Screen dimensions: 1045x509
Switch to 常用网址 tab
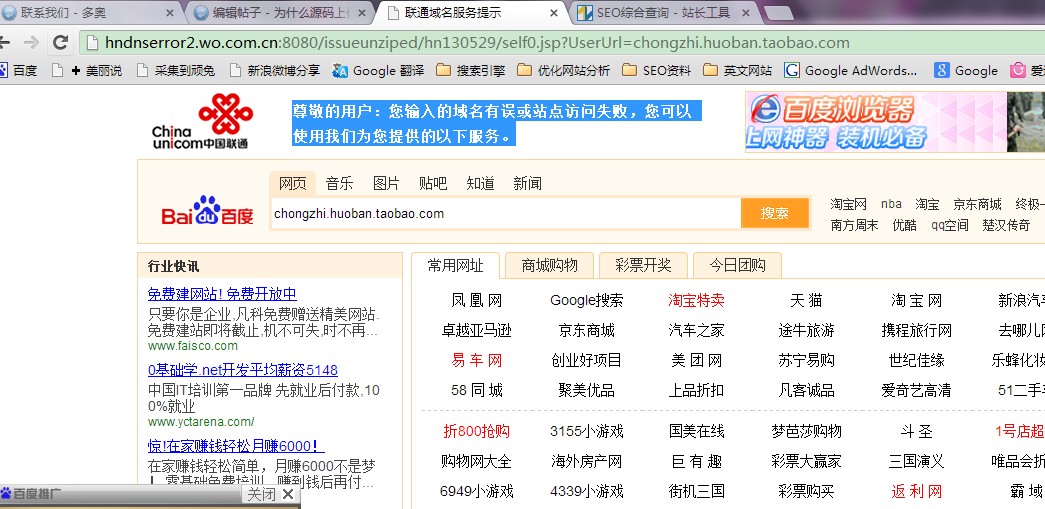coord(455,265)
